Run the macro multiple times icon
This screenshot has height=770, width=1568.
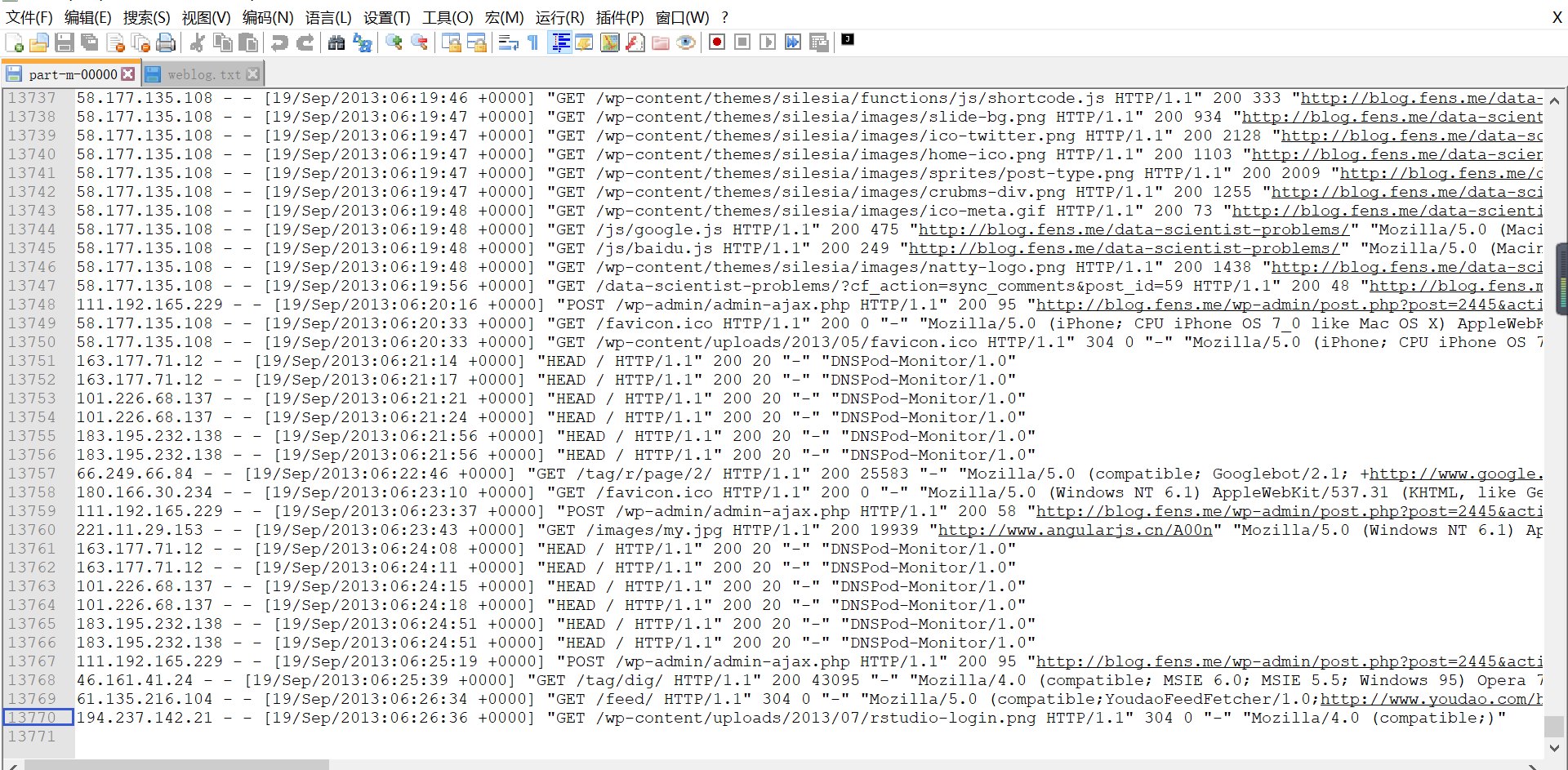[793, 42]
